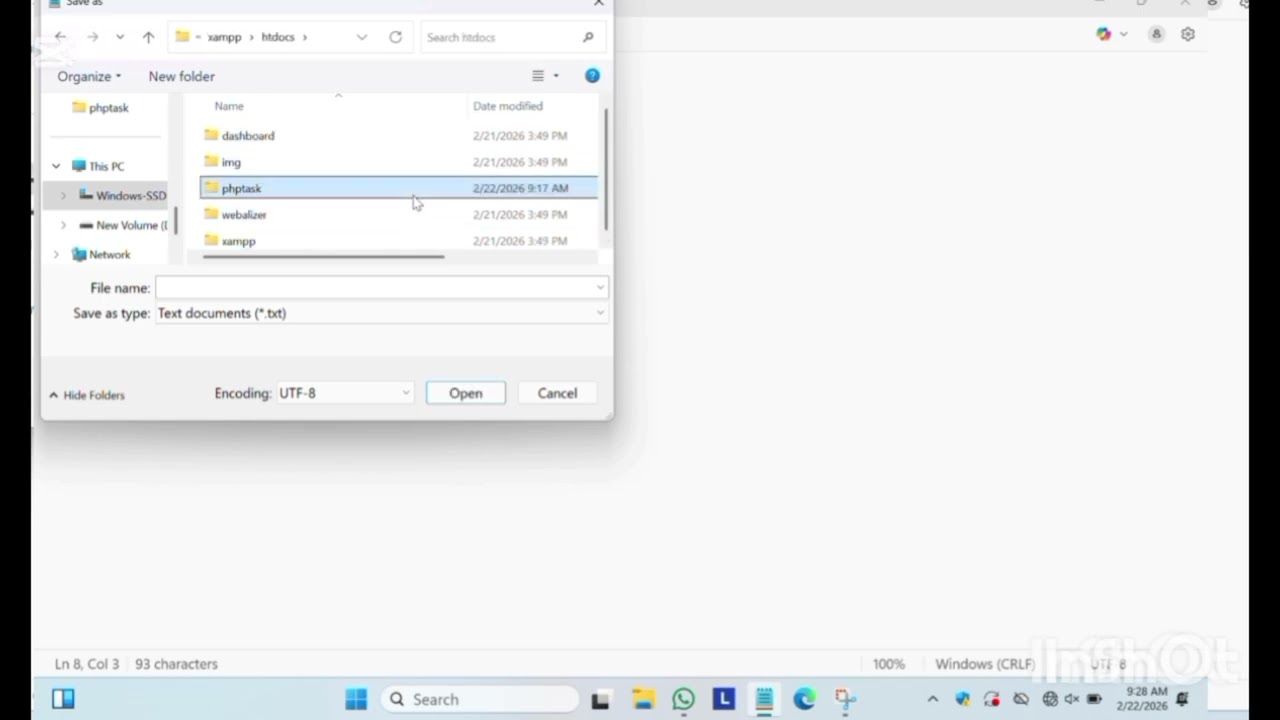1280x720 pixels.
Task: Open Snipping Tool from taskbar
Action: pyautogui.click(x=845, y=699)
